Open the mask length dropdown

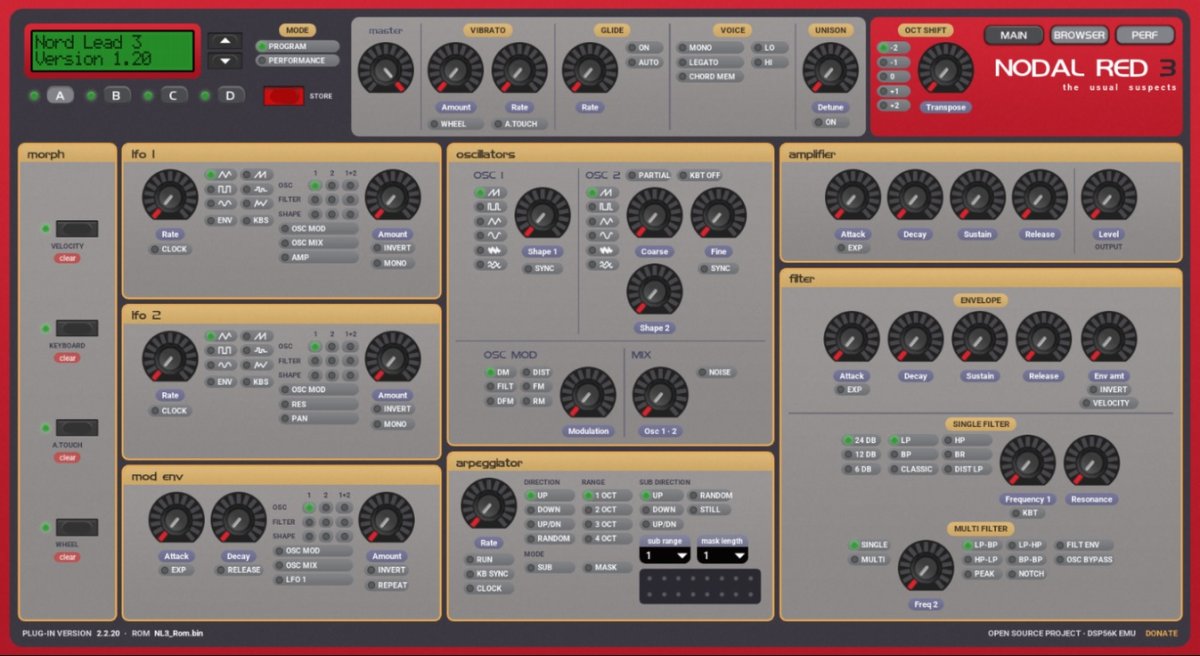pyautogui.click(x=723, y=555)
